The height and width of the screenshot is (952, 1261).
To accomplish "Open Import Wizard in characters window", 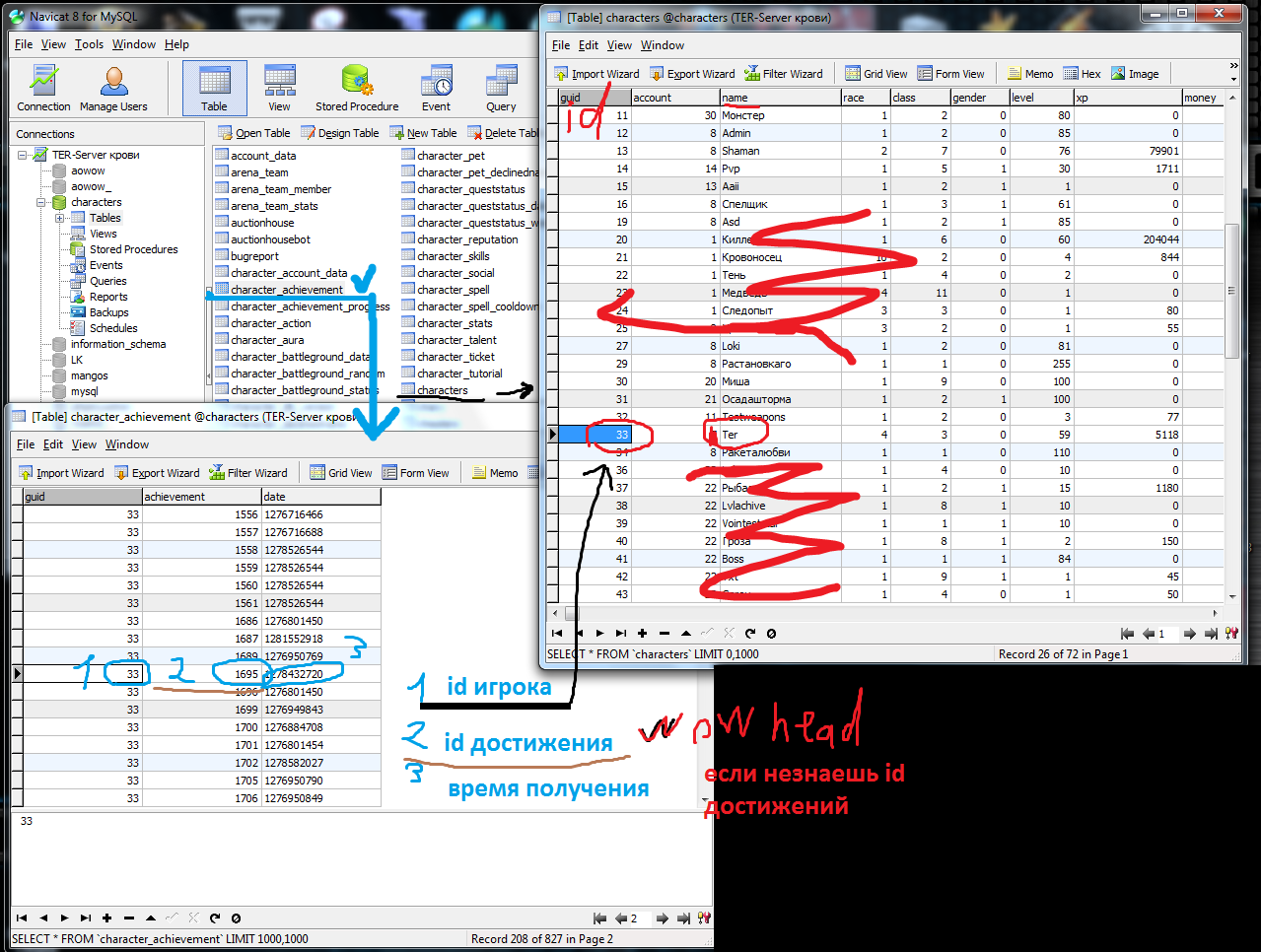I will [596, 74].
